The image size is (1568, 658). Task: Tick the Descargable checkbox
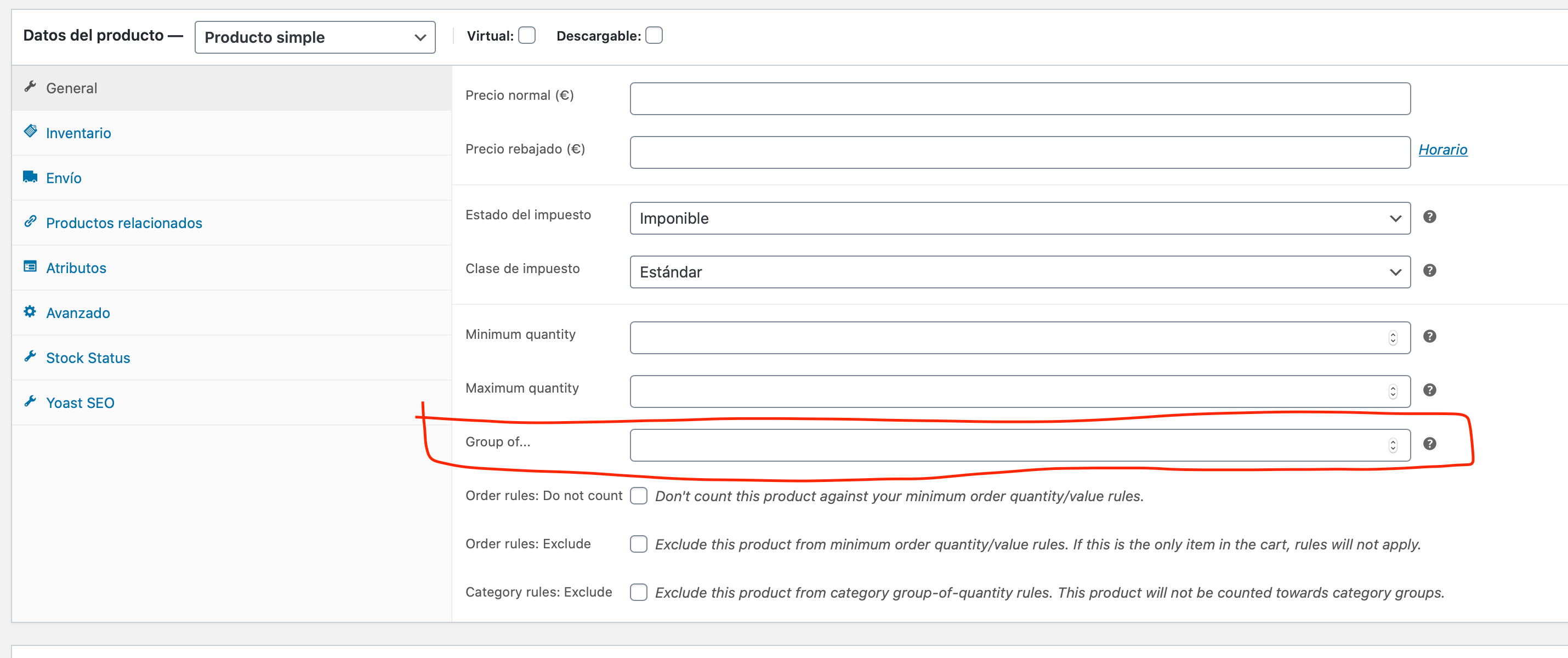coord(654,35)
